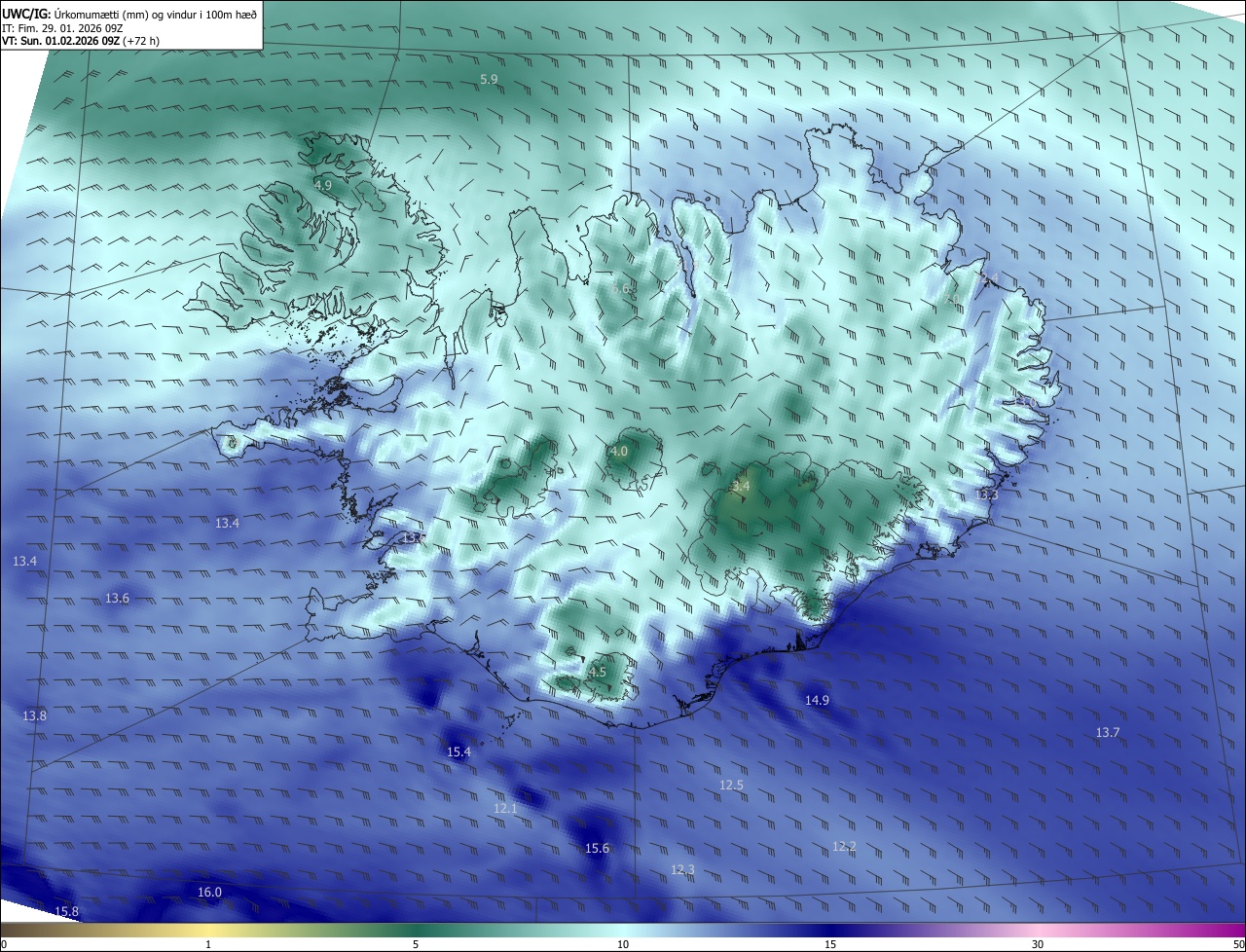Click the colorbar tick labelled 10

623,944
